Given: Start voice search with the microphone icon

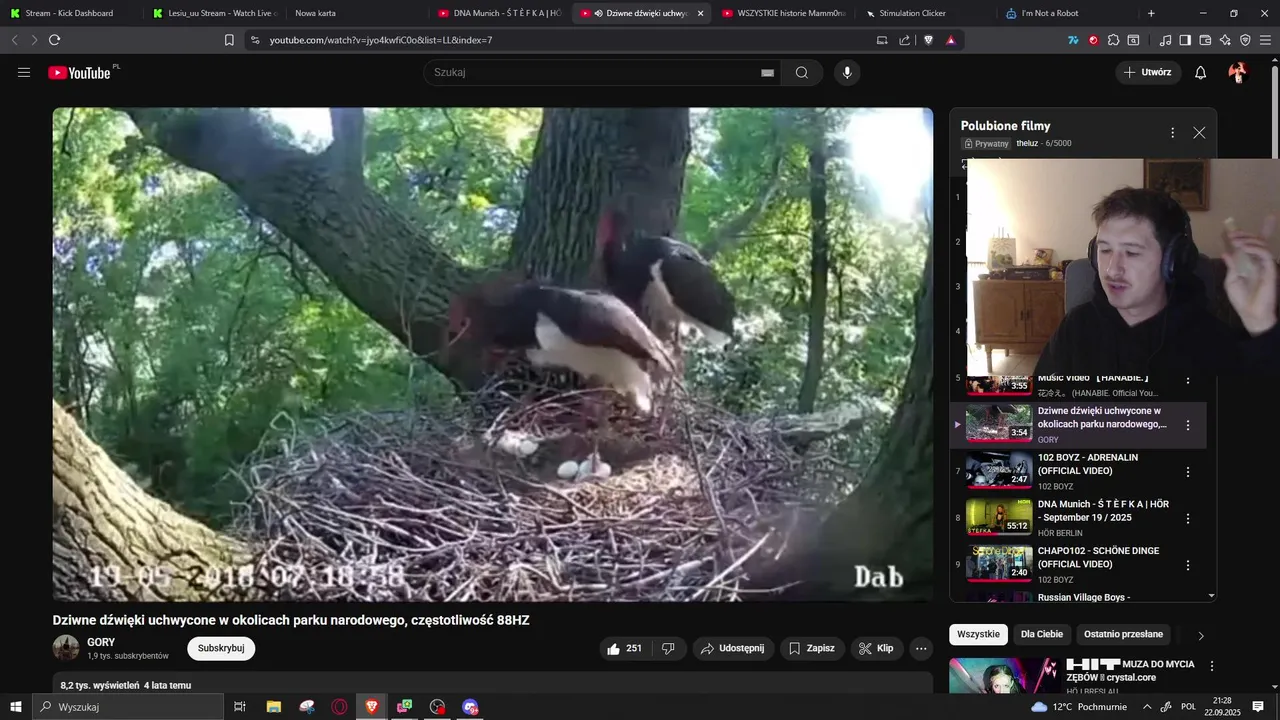Looking at the screenshot, I should tap(847, 72).
